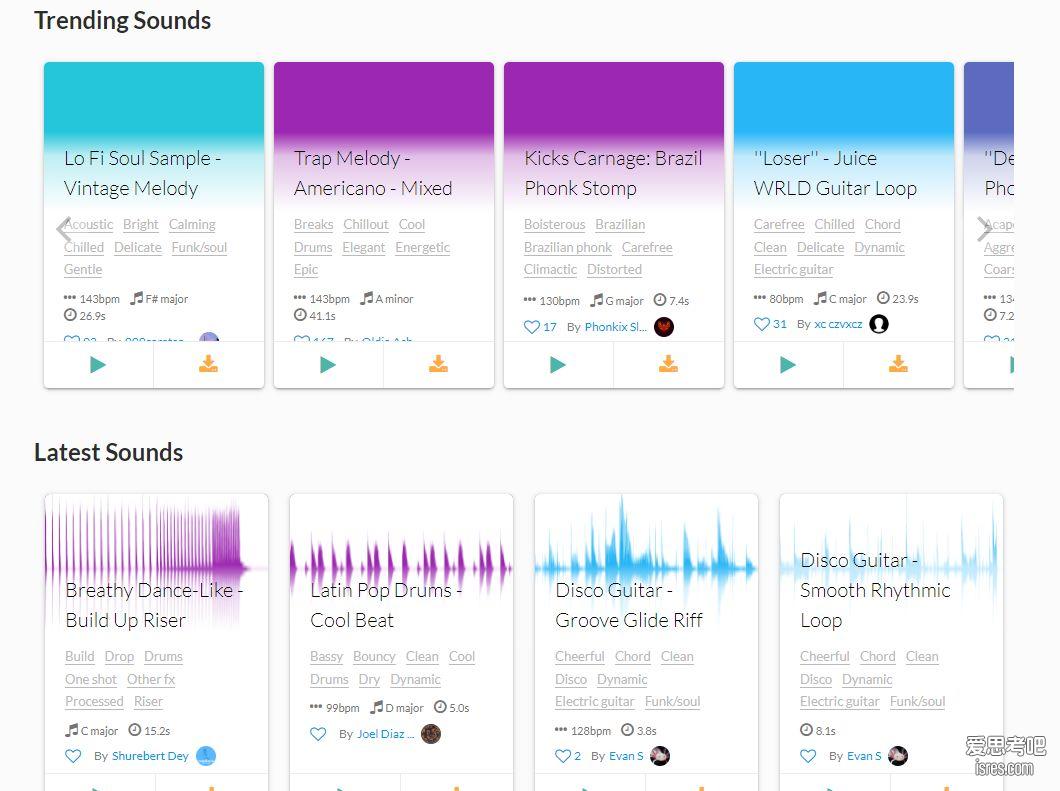Toggle heart on Breathy Dance-Like riser
The width and height of the screenshot is (1060, 791).
[73, 756]
